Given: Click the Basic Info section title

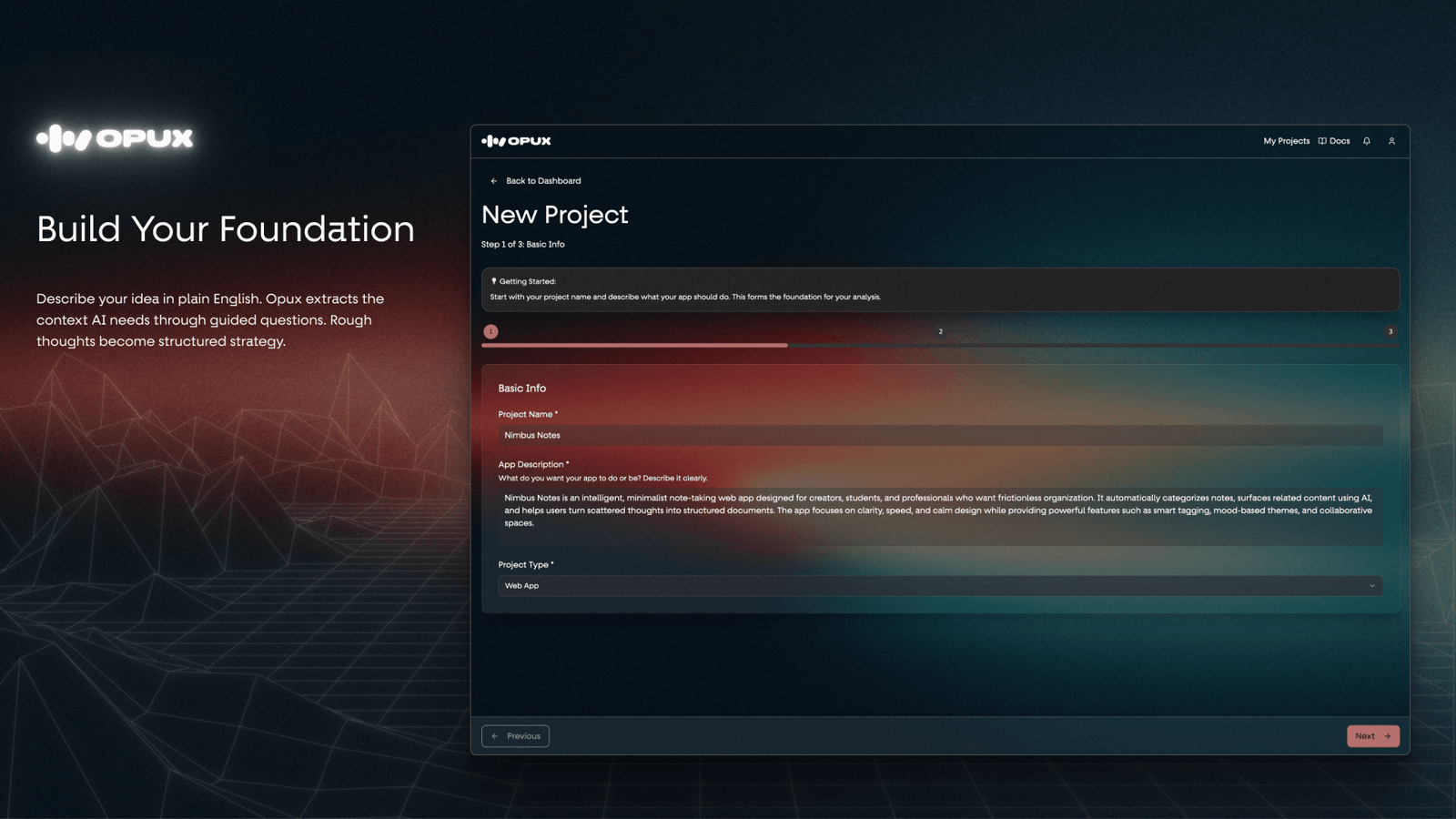Looking at the screenshot, I should [x=521, y=389].
